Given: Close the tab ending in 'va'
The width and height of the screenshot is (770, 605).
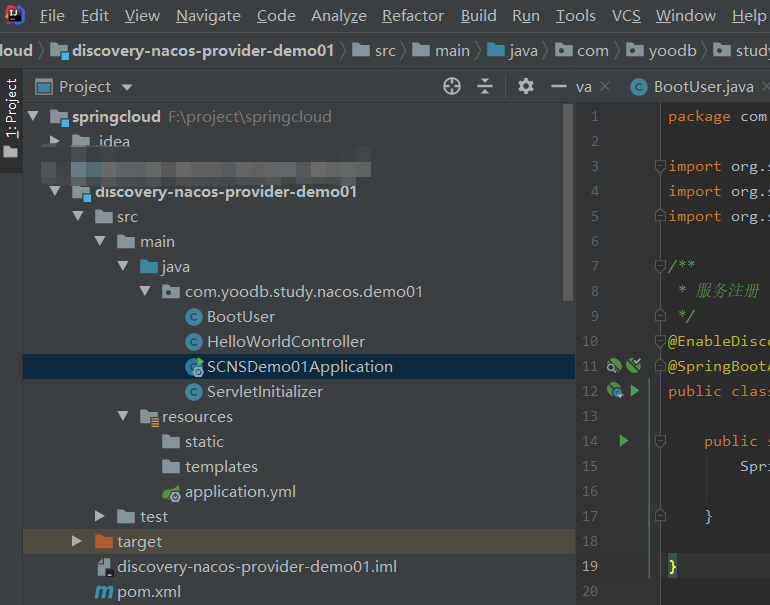Looking at the screenshot, I should (x=605, y=86).
